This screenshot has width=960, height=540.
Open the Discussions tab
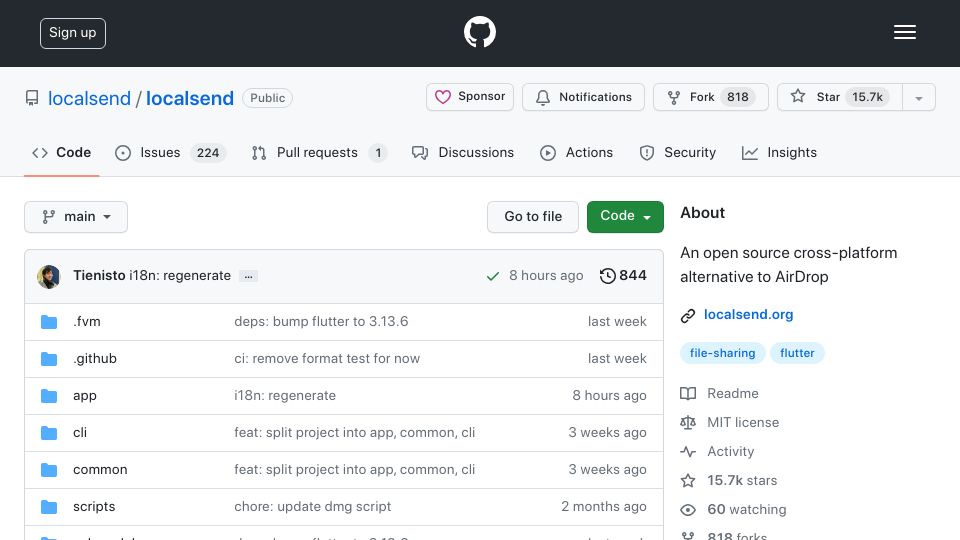(x=462, y=152)
